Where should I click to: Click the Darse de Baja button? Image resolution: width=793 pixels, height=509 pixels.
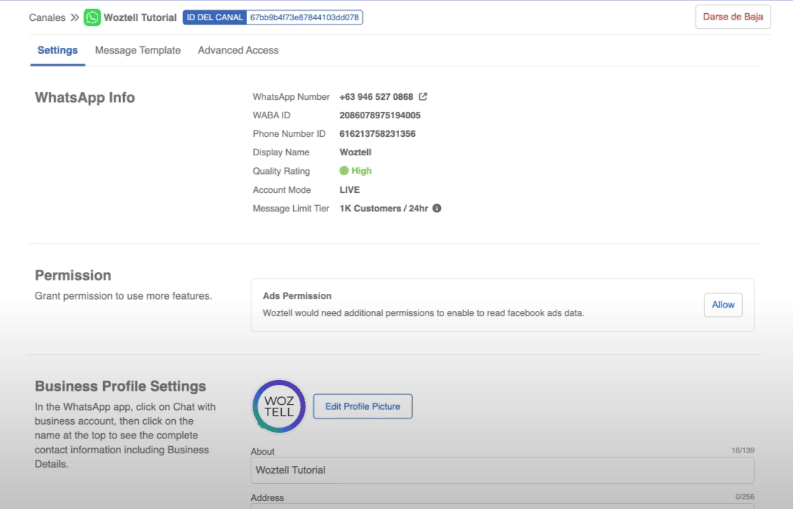[x=733, y=17]
